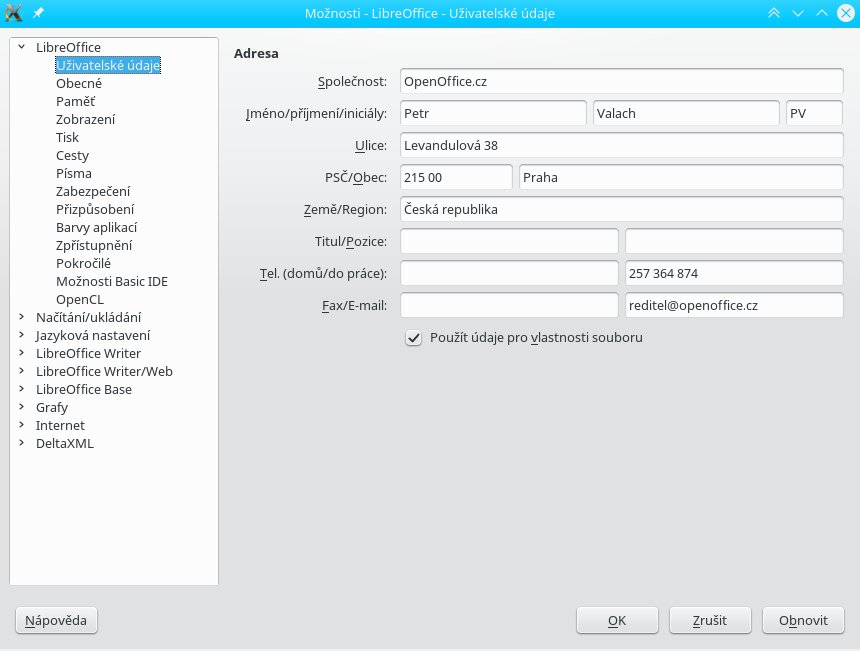The image size is (860, 651).
Task: Select the LibreOffice root category label
Action: point(69,47)
